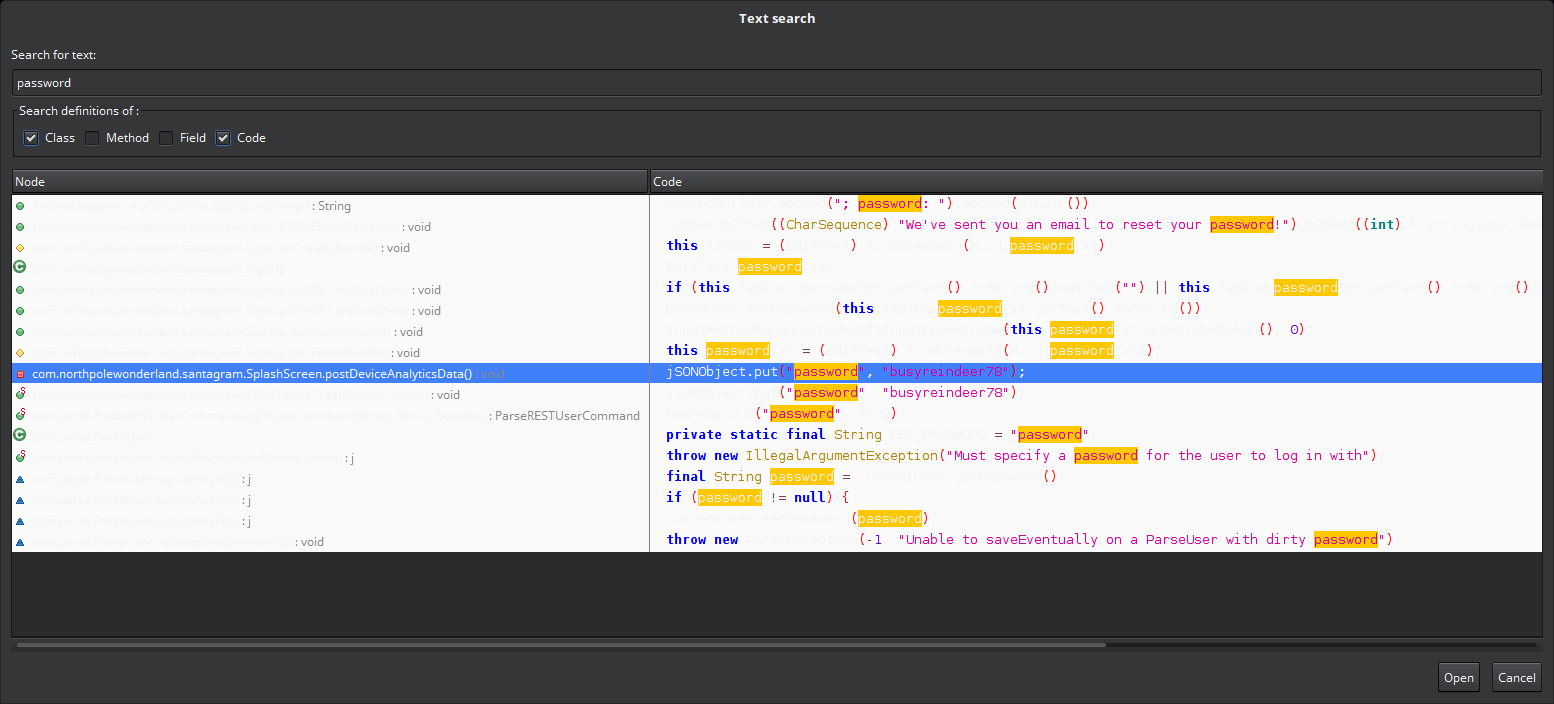Click the green class icon beside santagram.SignUp
Screen dimensions: 1554x704
tap(20, 268)
